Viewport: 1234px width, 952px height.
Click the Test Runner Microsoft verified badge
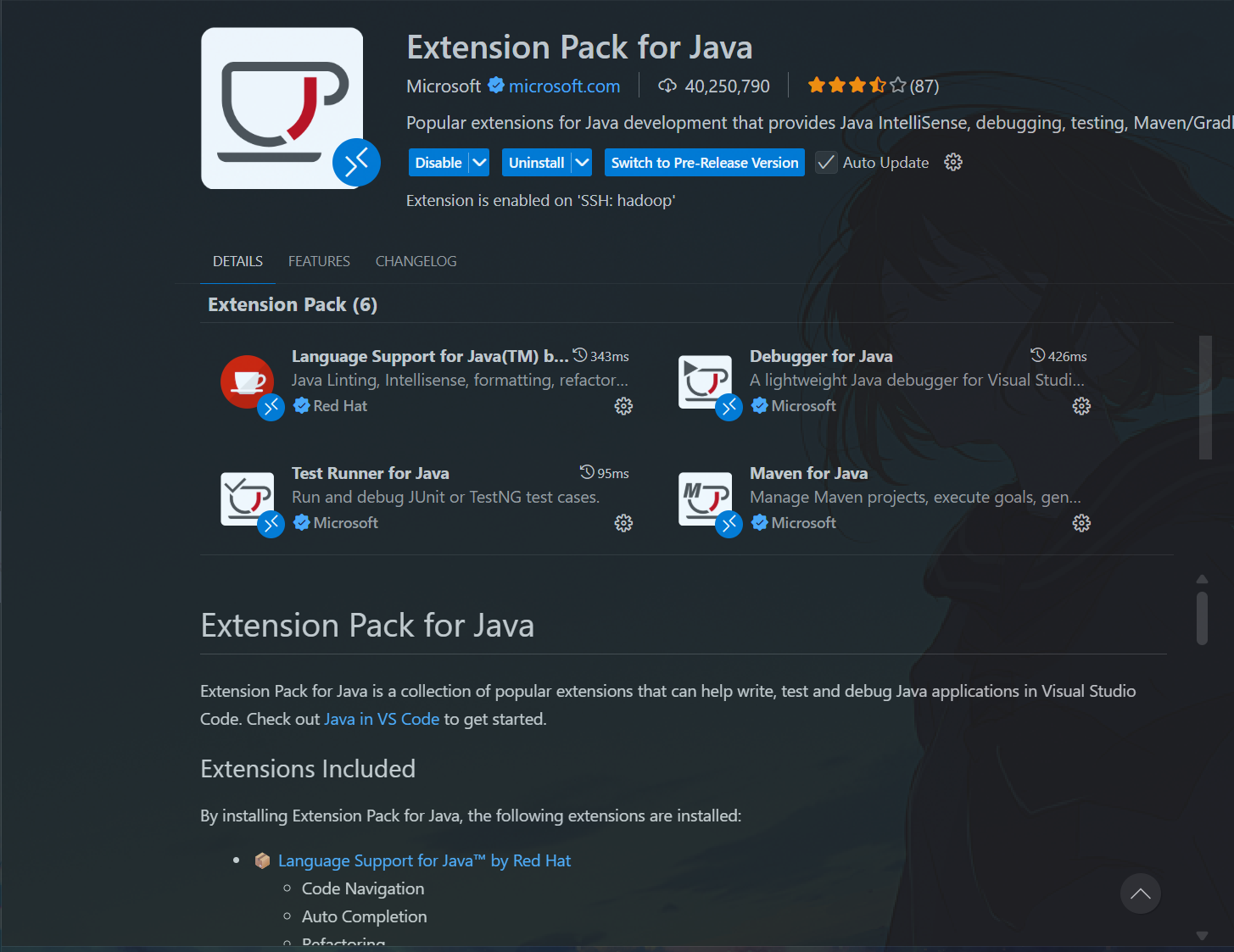301,522
